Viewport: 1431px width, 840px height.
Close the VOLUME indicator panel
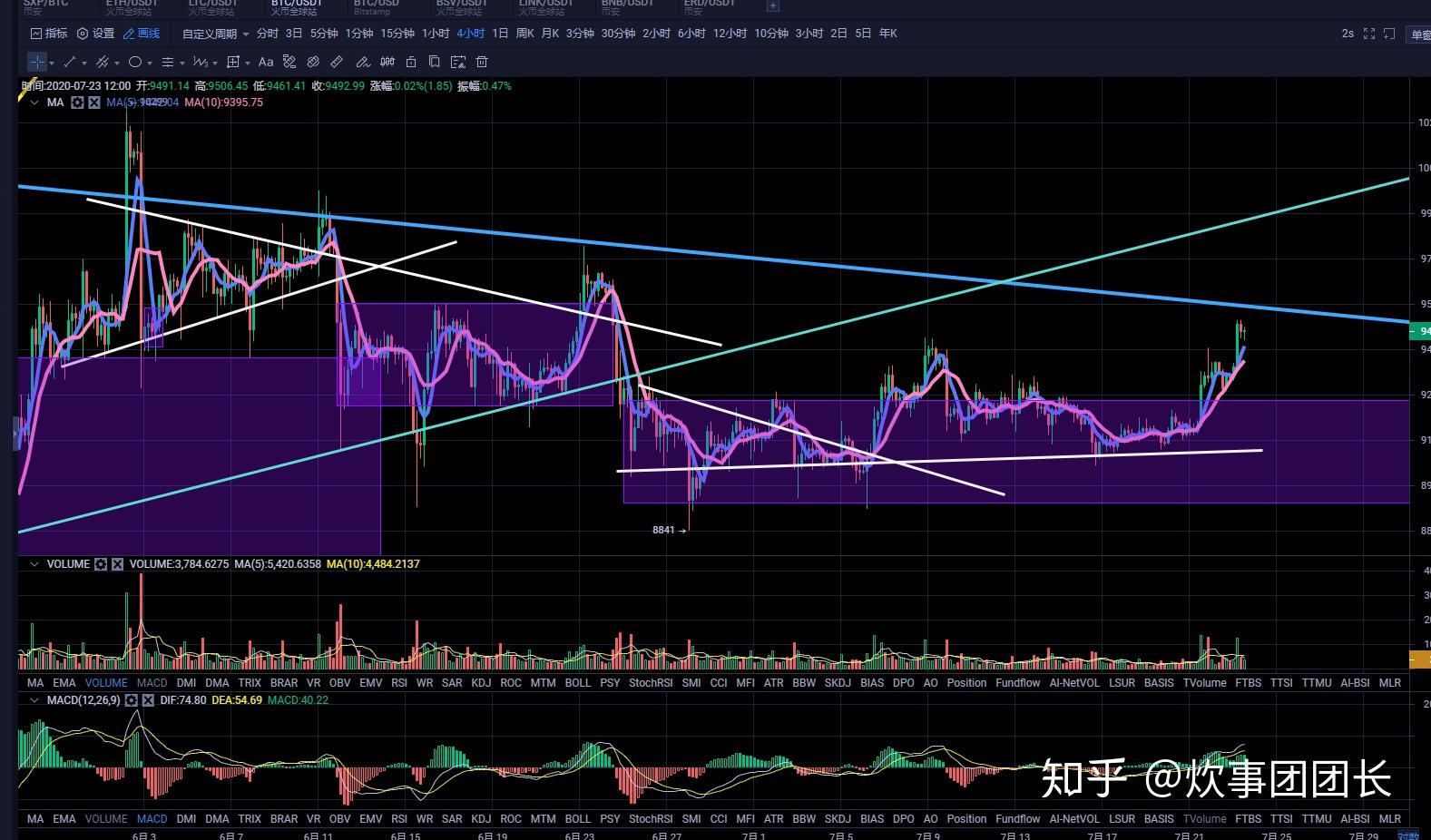click(x=117, y=564)
